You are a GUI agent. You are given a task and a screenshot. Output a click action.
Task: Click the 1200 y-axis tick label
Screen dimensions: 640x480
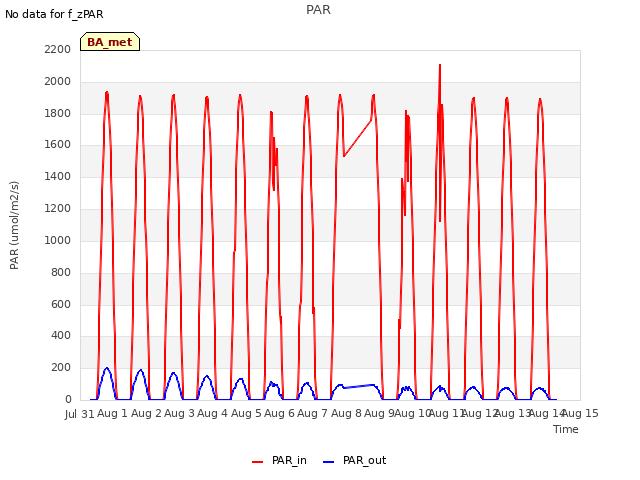pos(58,209)
